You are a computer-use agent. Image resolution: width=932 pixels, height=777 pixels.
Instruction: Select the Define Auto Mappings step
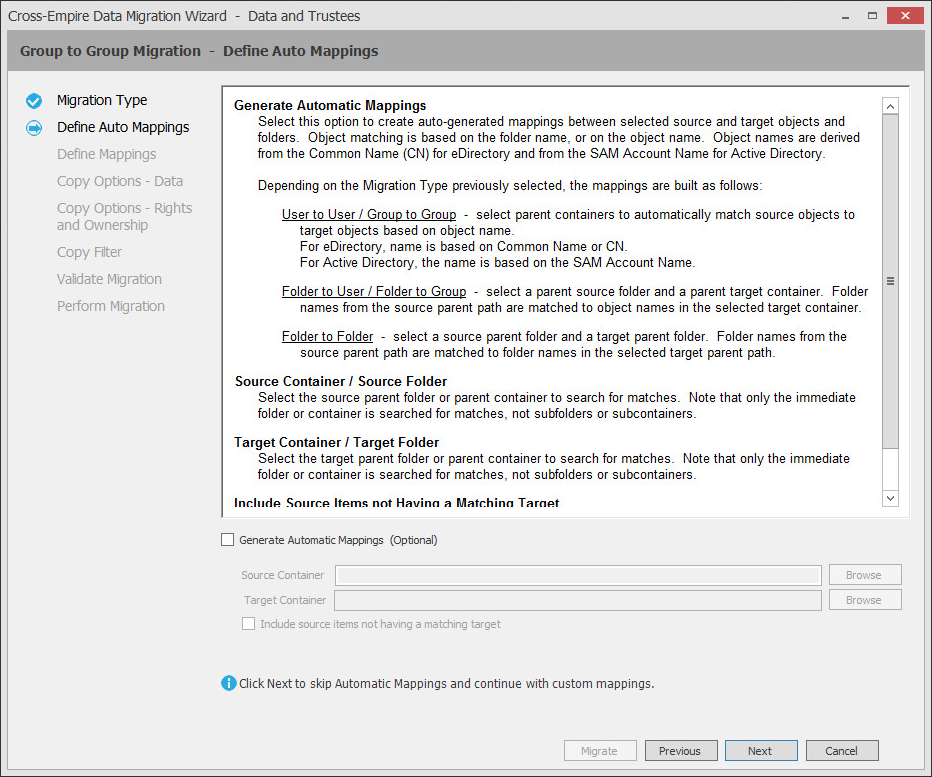pyautogui.click(x=123, y=127)
